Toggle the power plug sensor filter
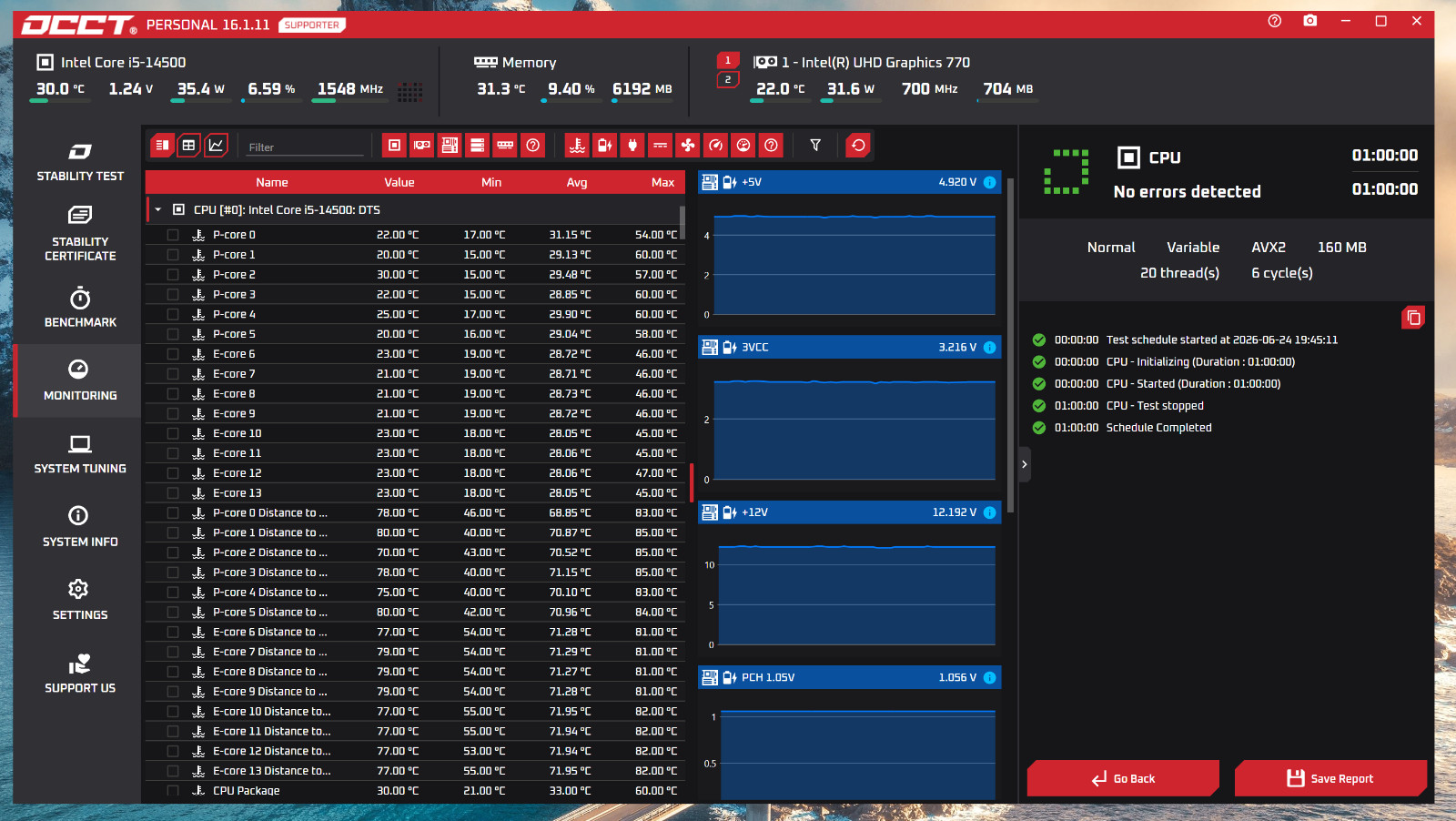Viewport: 1456px width, 821px height. [632, 145]
